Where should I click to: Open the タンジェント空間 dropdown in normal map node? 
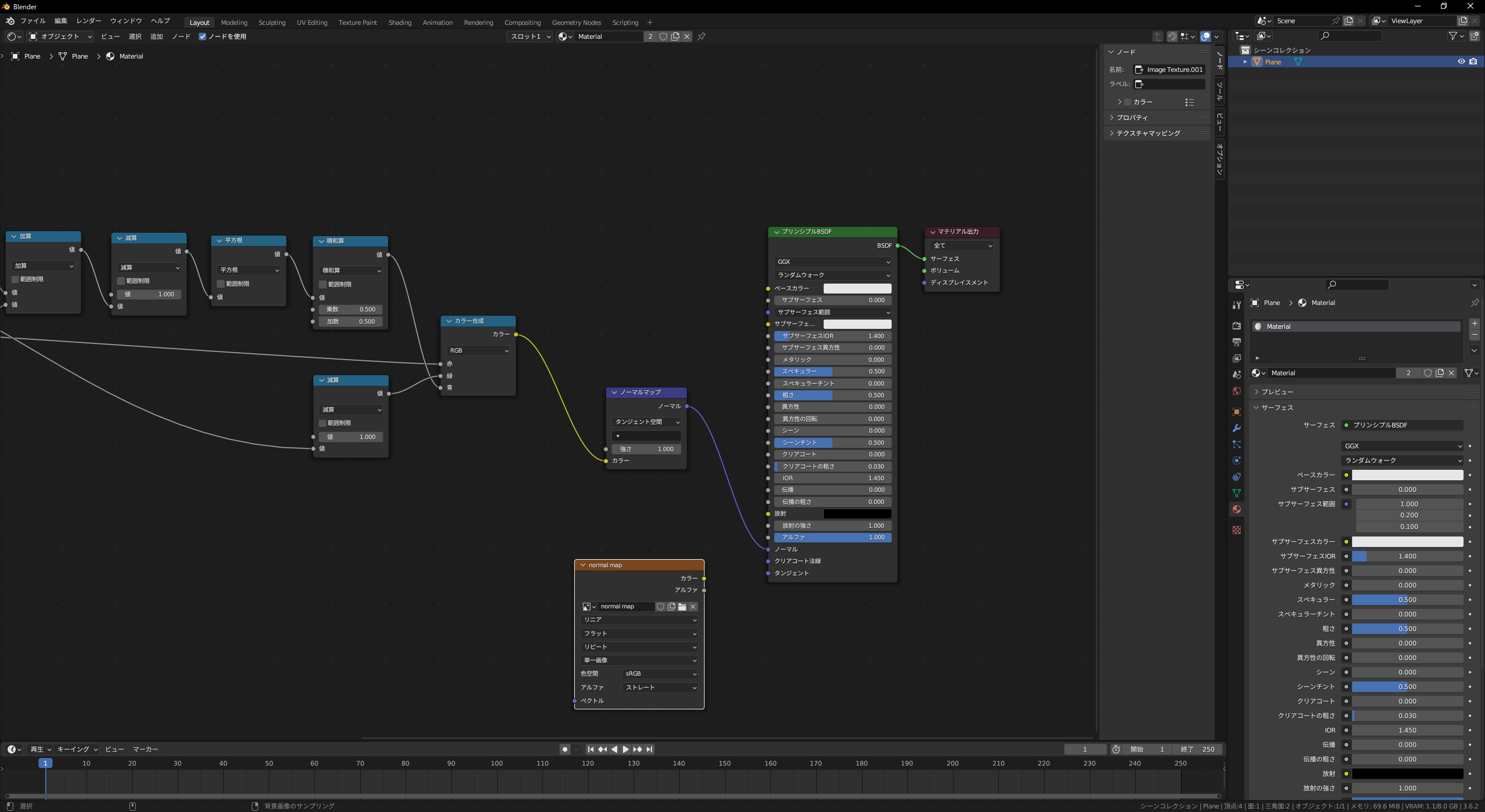(x=646, y=422)
